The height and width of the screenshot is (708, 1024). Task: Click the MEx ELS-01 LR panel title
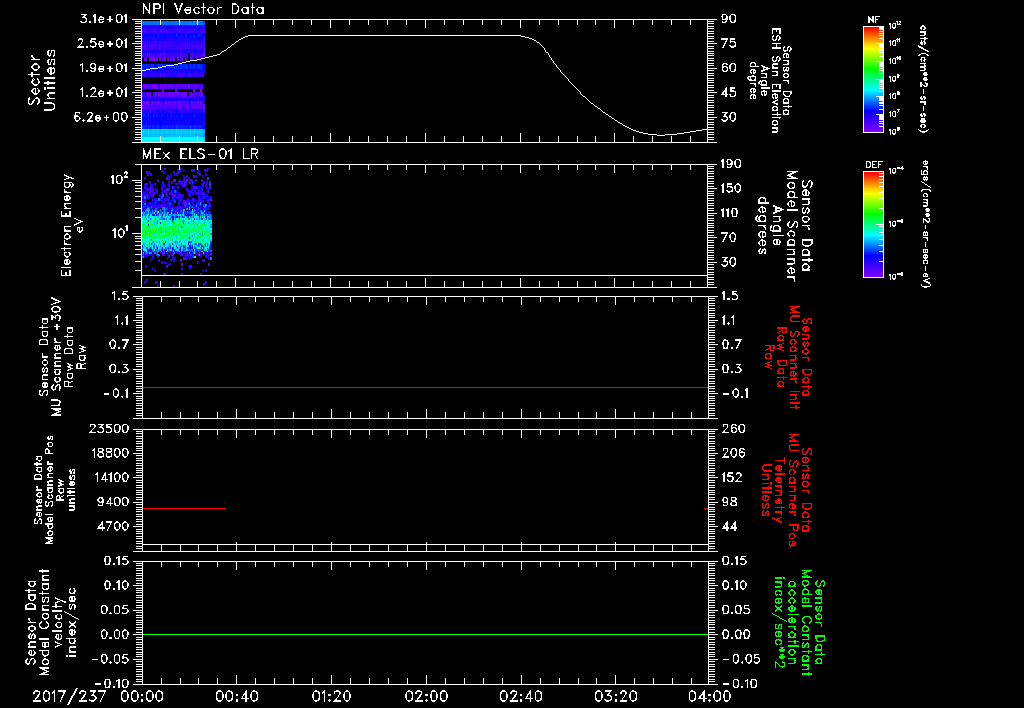pos(201,154)
